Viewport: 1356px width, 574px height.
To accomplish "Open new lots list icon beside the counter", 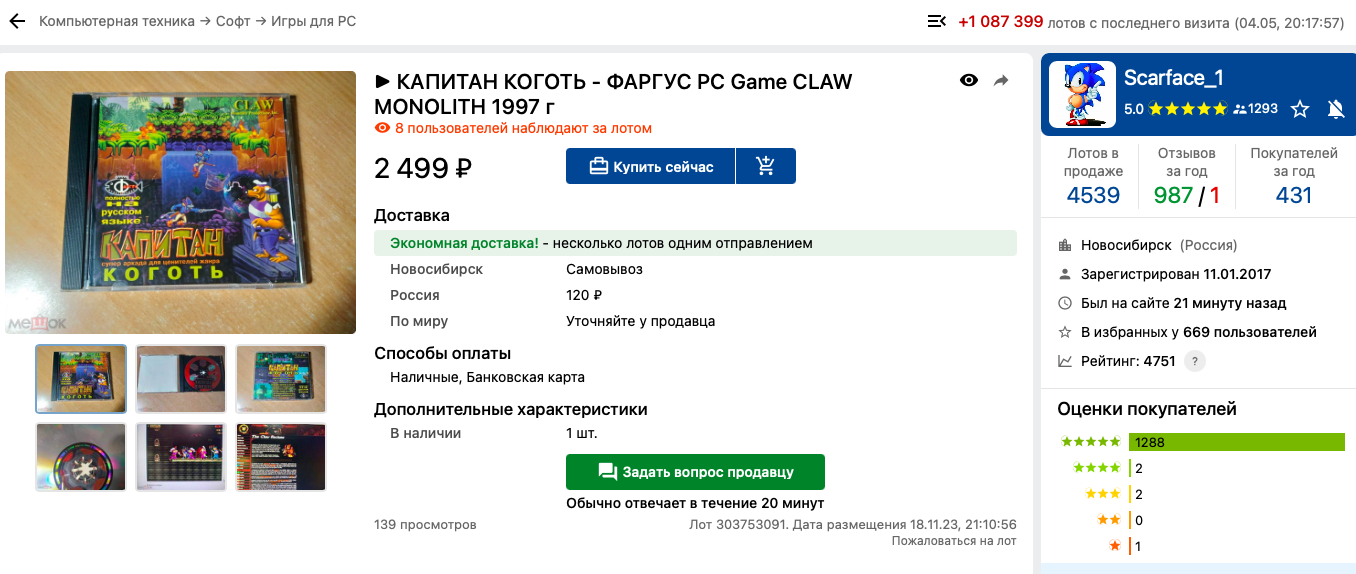I will (x=937, y=21).
